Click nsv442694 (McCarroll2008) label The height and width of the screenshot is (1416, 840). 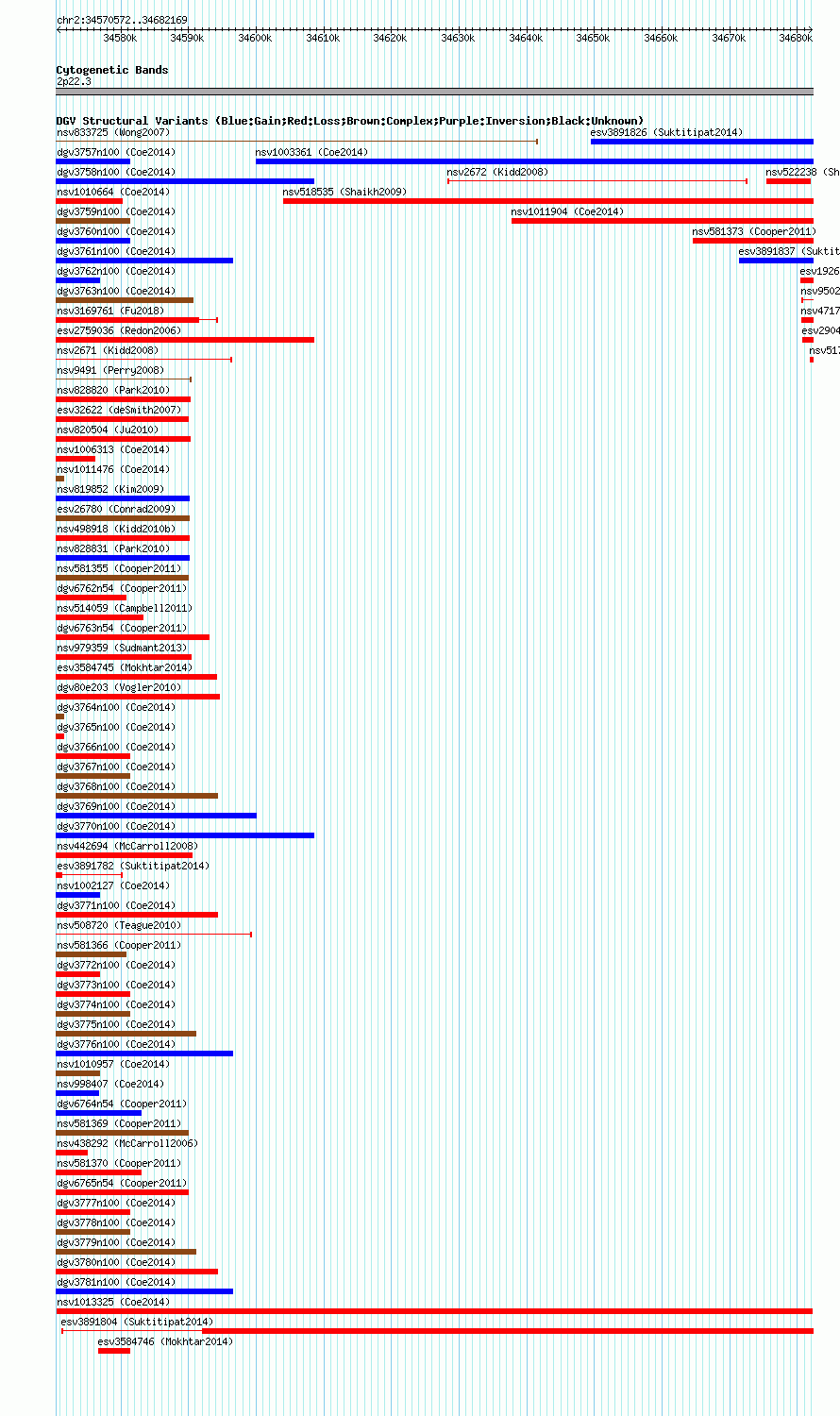[127, 846]
